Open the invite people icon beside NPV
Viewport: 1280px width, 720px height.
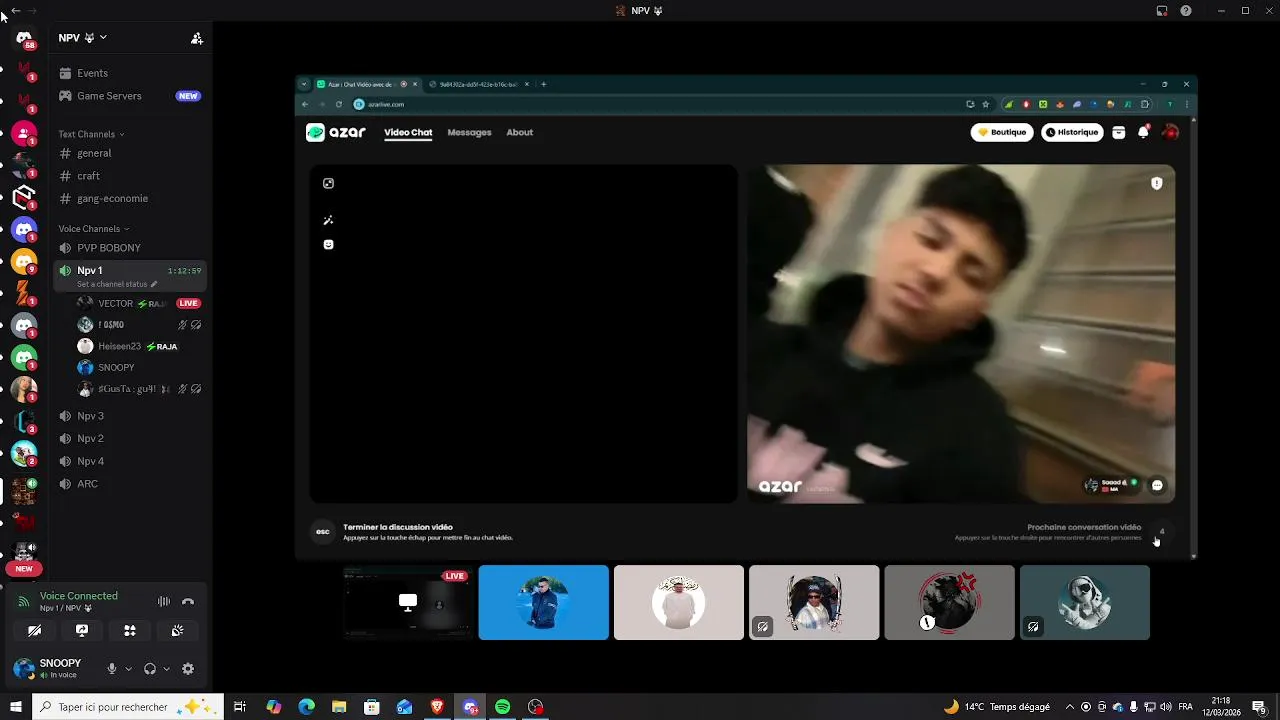(x=197, y=38)
